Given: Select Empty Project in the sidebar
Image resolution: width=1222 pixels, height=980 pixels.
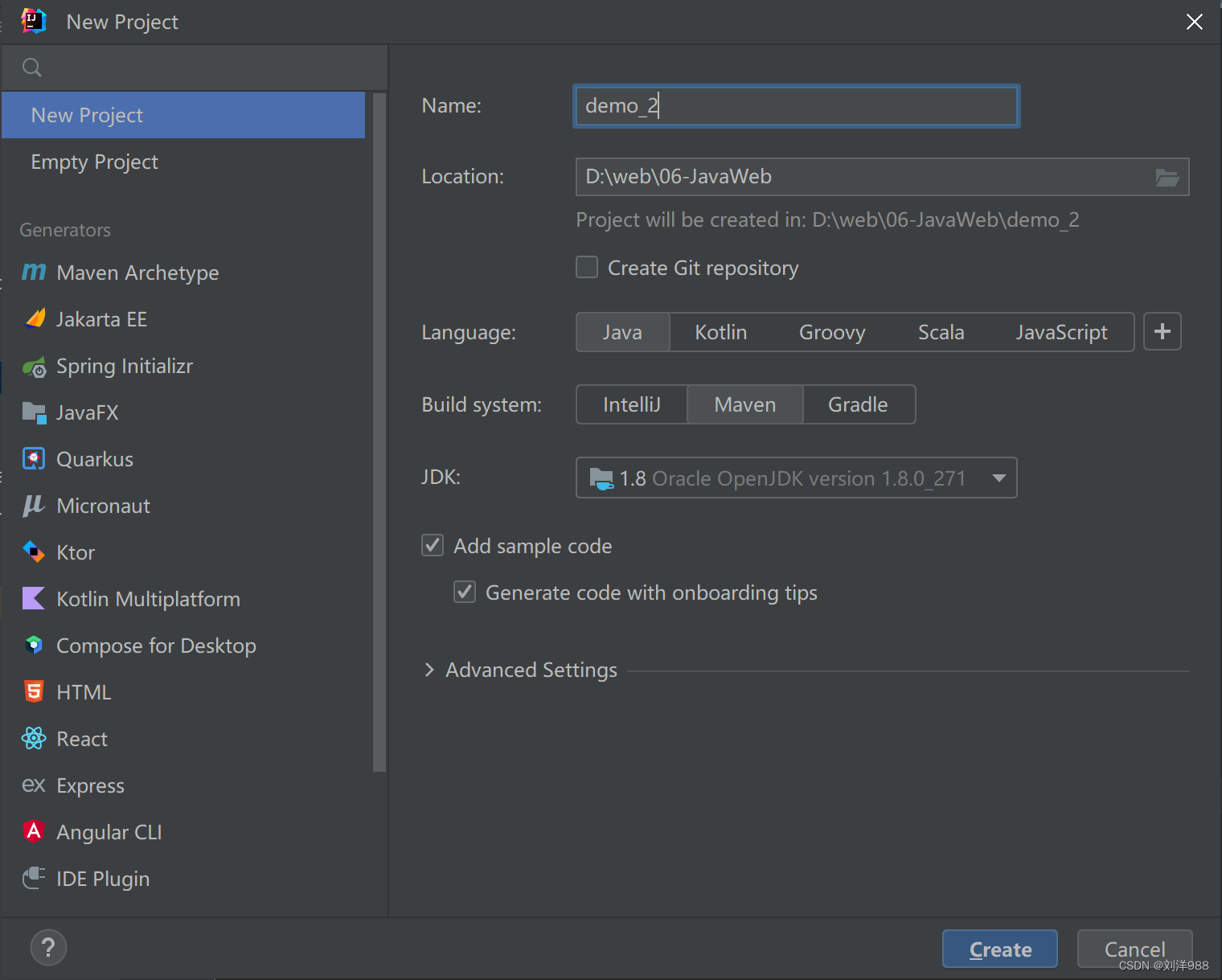Looking at the screenshot, I should [x=183, y=162].
